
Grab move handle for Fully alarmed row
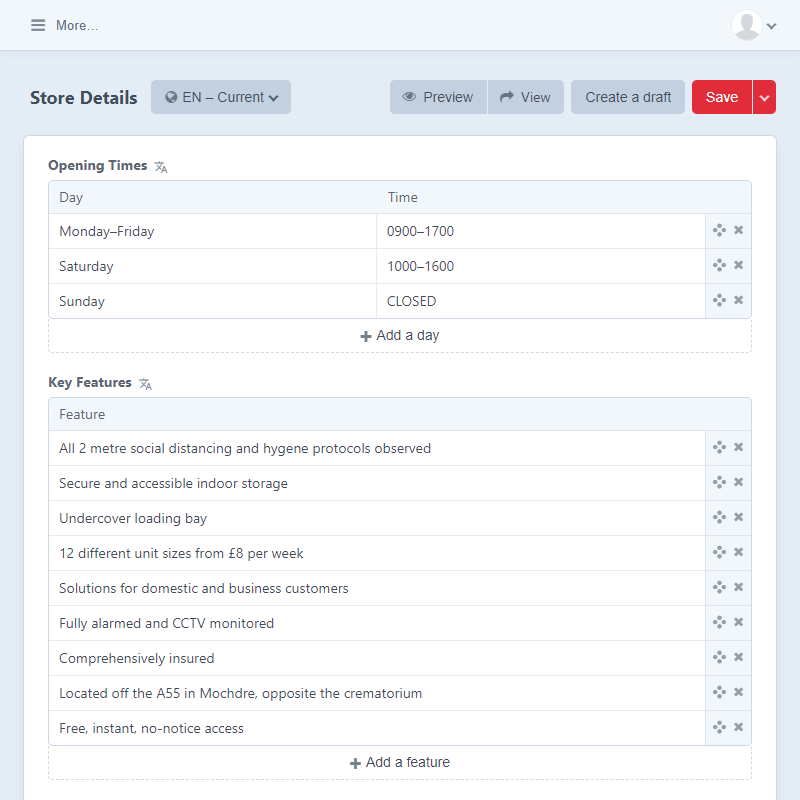click(719, 622)
